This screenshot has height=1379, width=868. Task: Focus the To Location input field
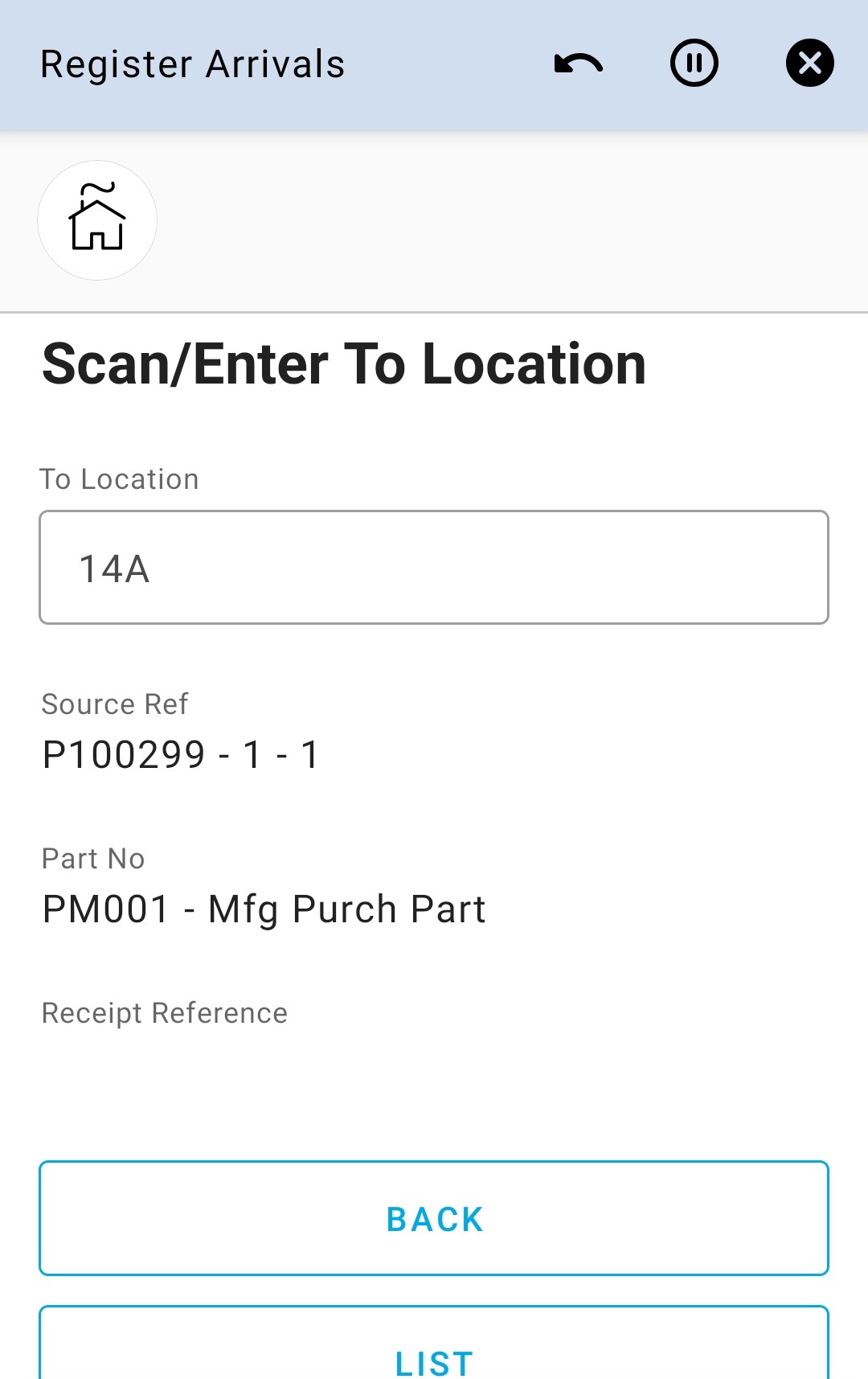pos(434,568)
